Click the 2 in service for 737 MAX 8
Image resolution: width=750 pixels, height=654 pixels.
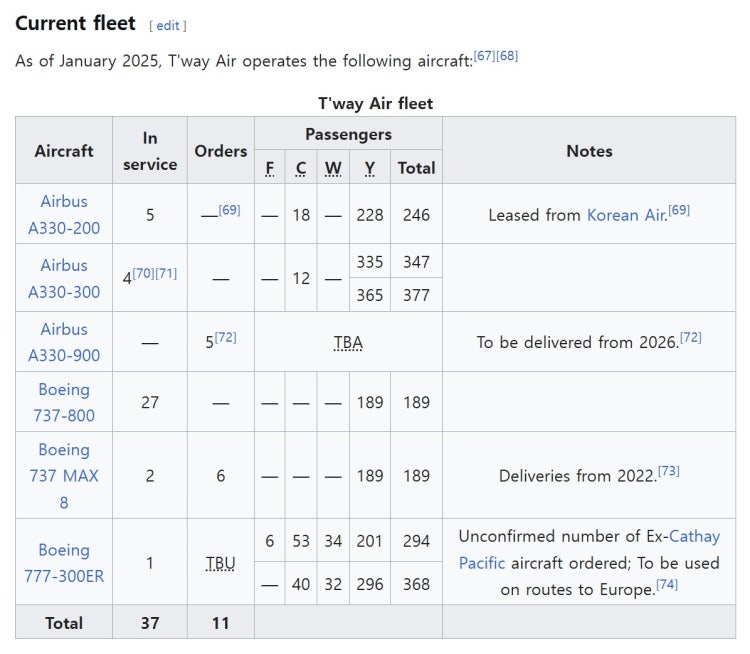coord(150,476)
